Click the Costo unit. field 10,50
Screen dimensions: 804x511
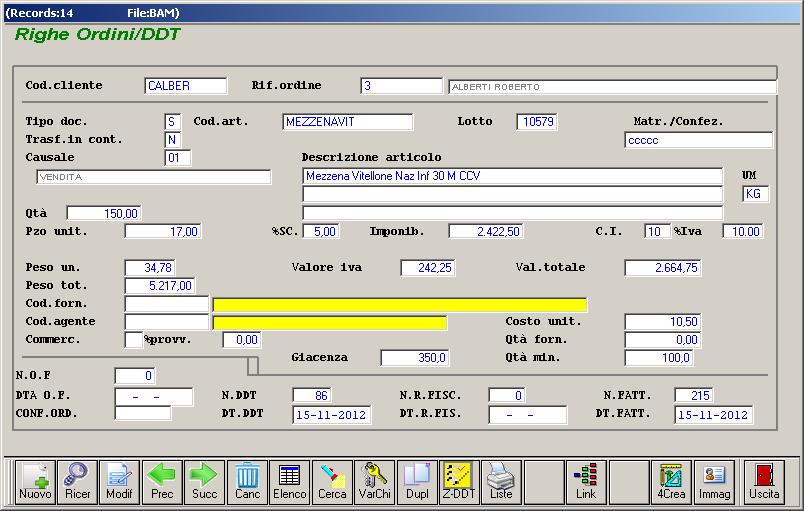pyautogui.click(x=662, y=322)
